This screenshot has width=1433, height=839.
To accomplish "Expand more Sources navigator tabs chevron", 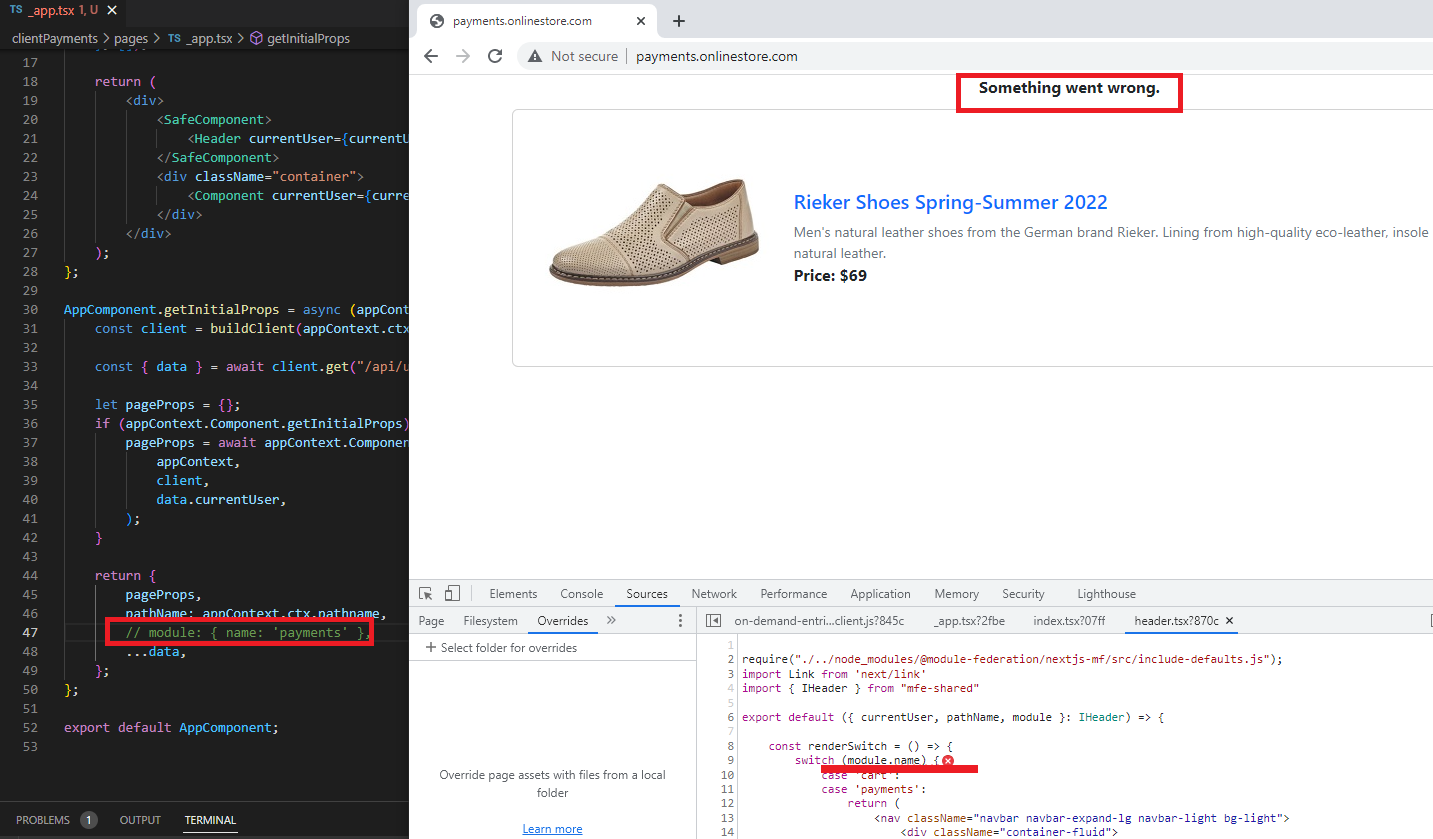I will click(611, 621).
